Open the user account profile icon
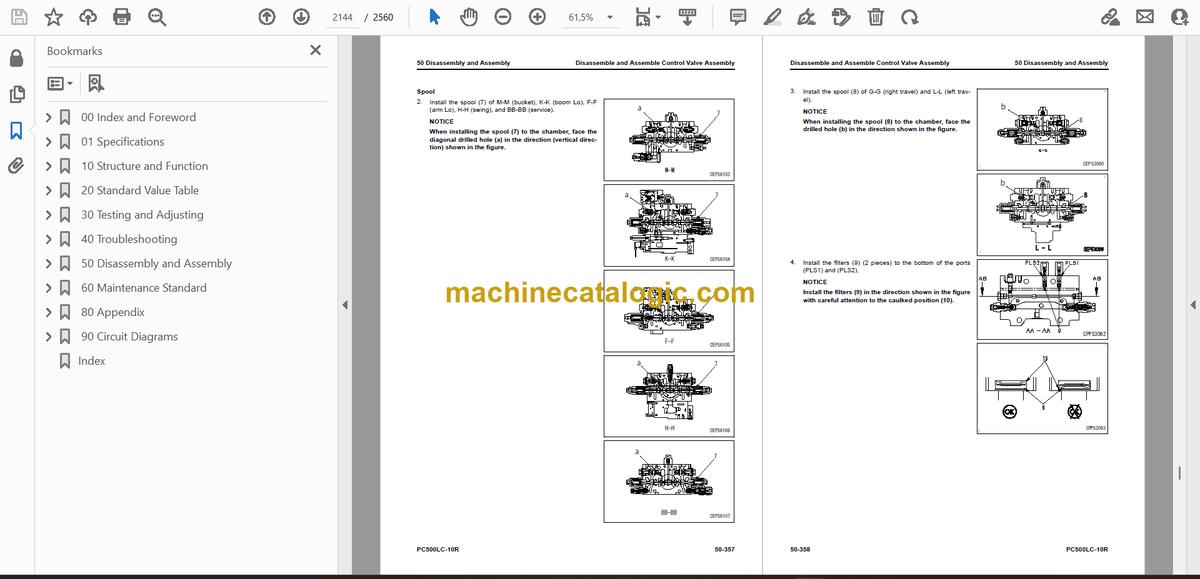This screenshot has height=579, width=1200. [x=1179, y=17]
